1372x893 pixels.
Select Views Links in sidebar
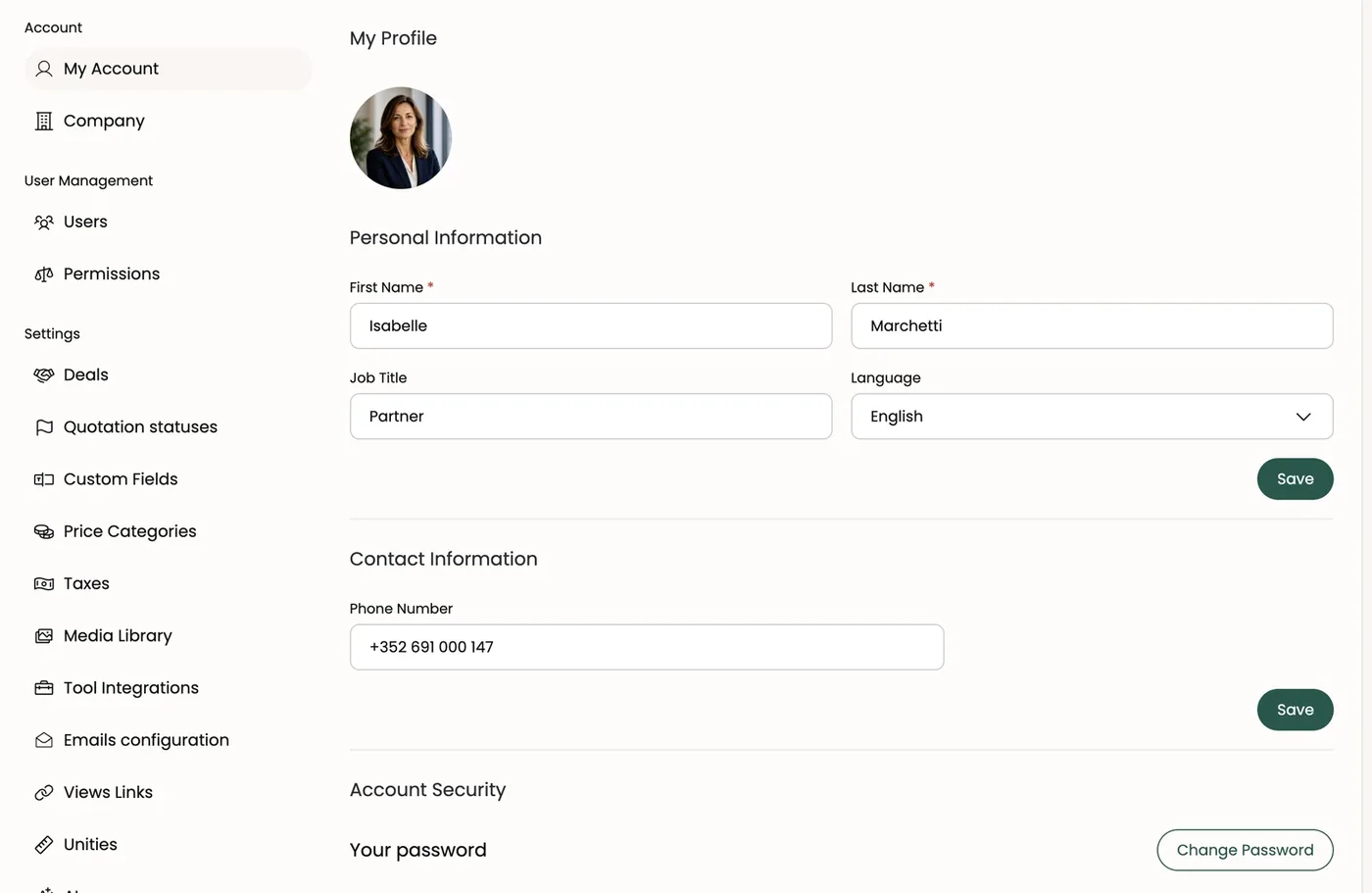(x=168, y=791)
